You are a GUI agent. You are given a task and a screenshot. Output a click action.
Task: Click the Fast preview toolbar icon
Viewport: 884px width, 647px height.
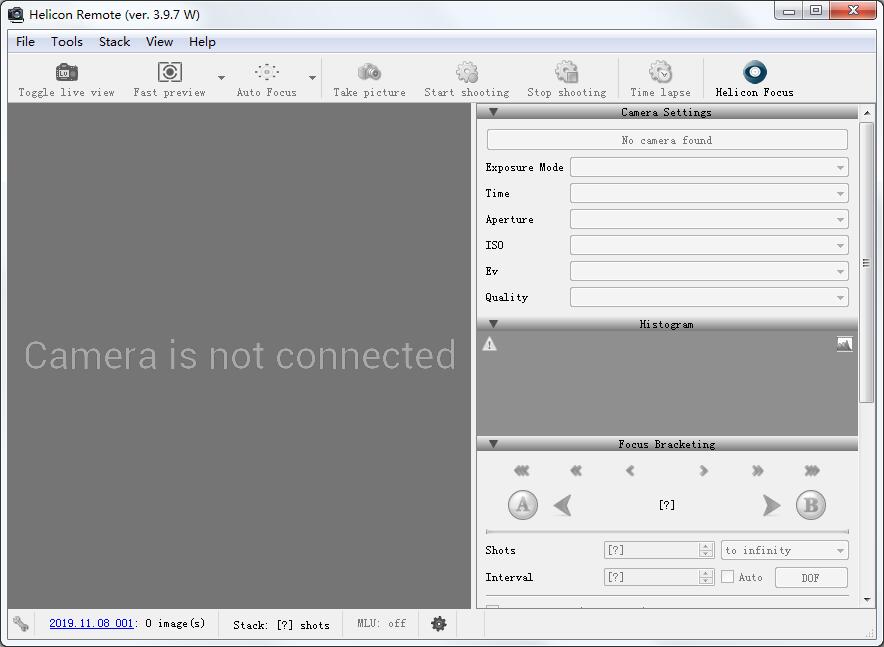coord(170,73)
